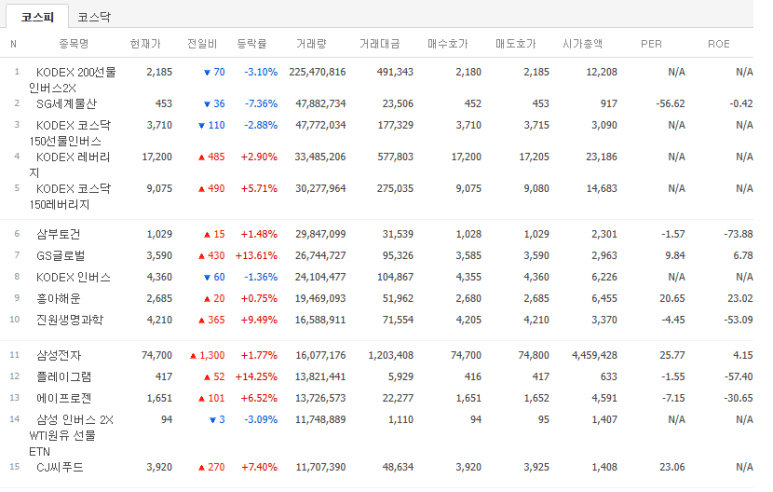Screen dimensions: 773x492
Task: Click 삼성전자 market cap 4,459,428
Action: coord(595,355)
